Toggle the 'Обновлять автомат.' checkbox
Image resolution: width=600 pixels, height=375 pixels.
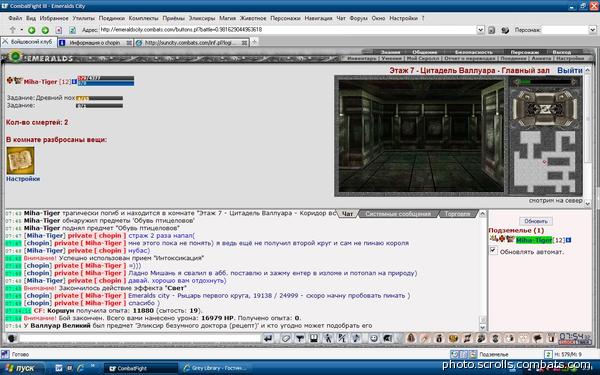coord(493,250)
